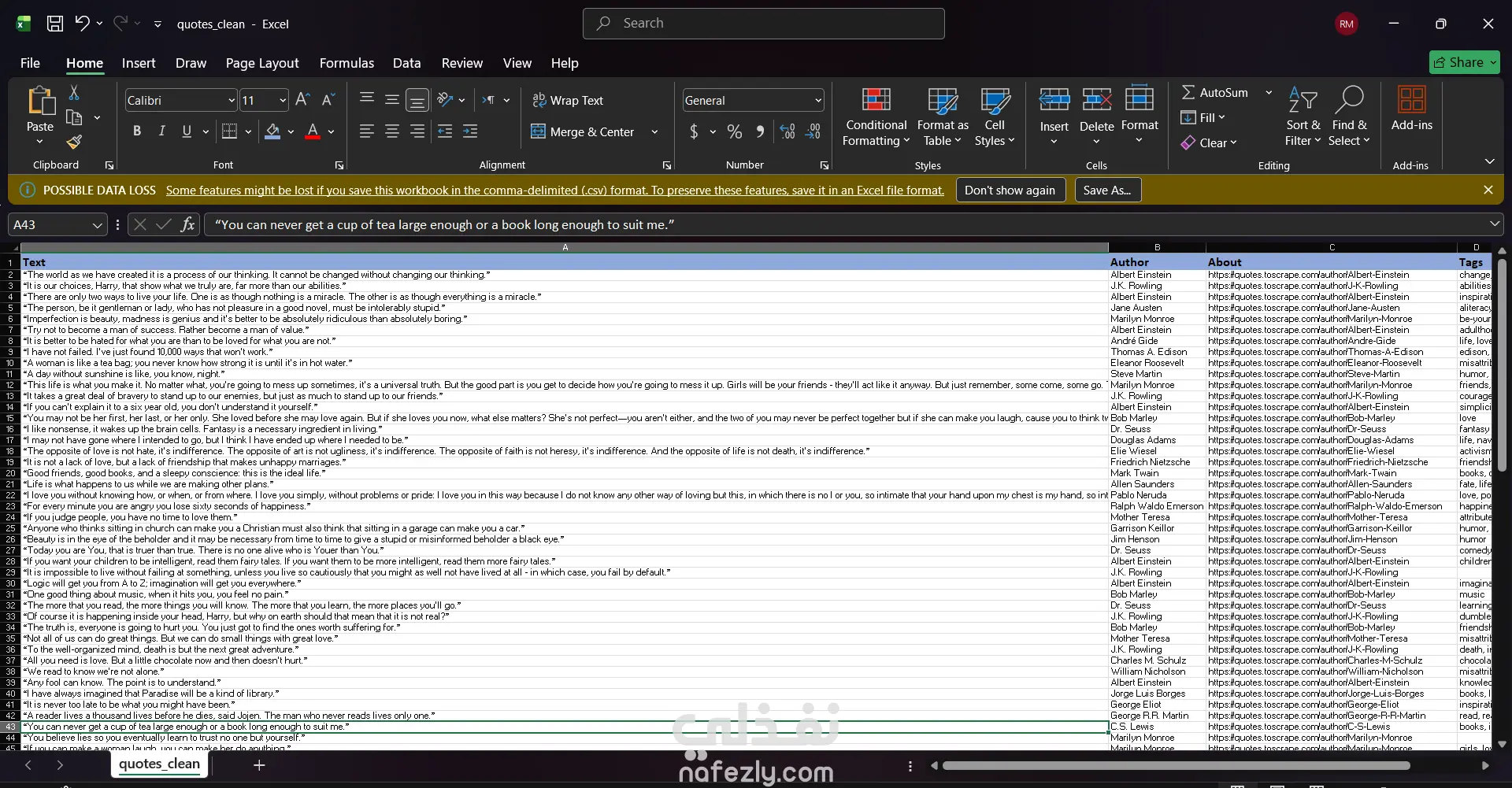1512x788 pixels.
Task: Open Cell Styles gallery
Action: pos(995,117)
